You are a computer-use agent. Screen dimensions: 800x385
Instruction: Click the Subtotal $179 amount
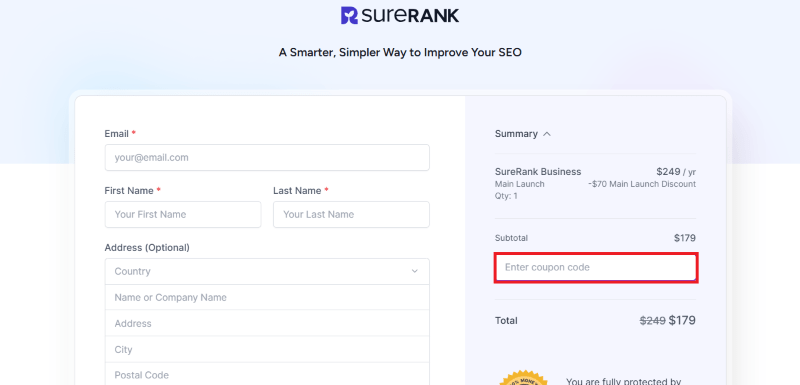pyautogui.click(x=685, y=238)
